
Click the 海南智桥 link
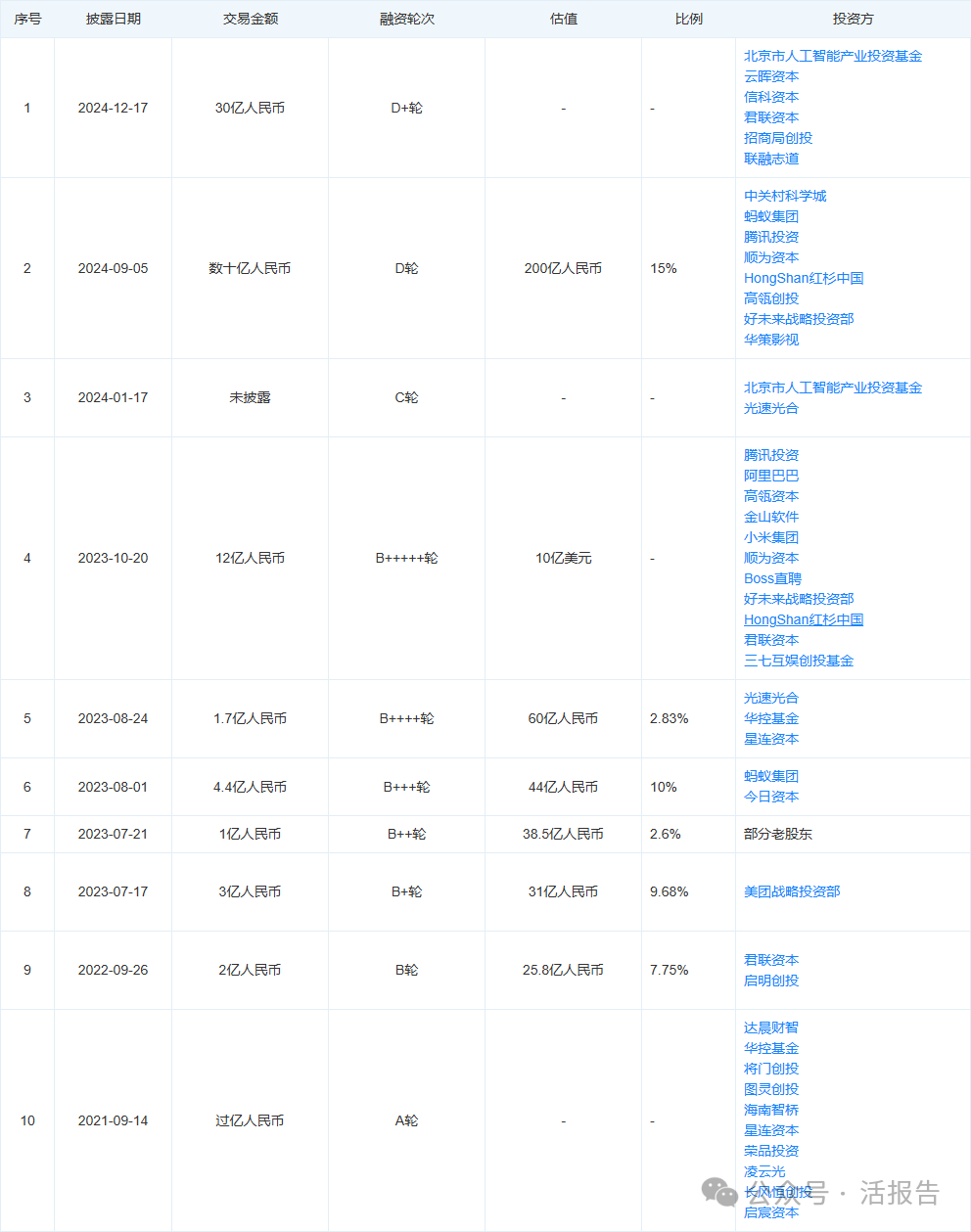coord(771,1110)
